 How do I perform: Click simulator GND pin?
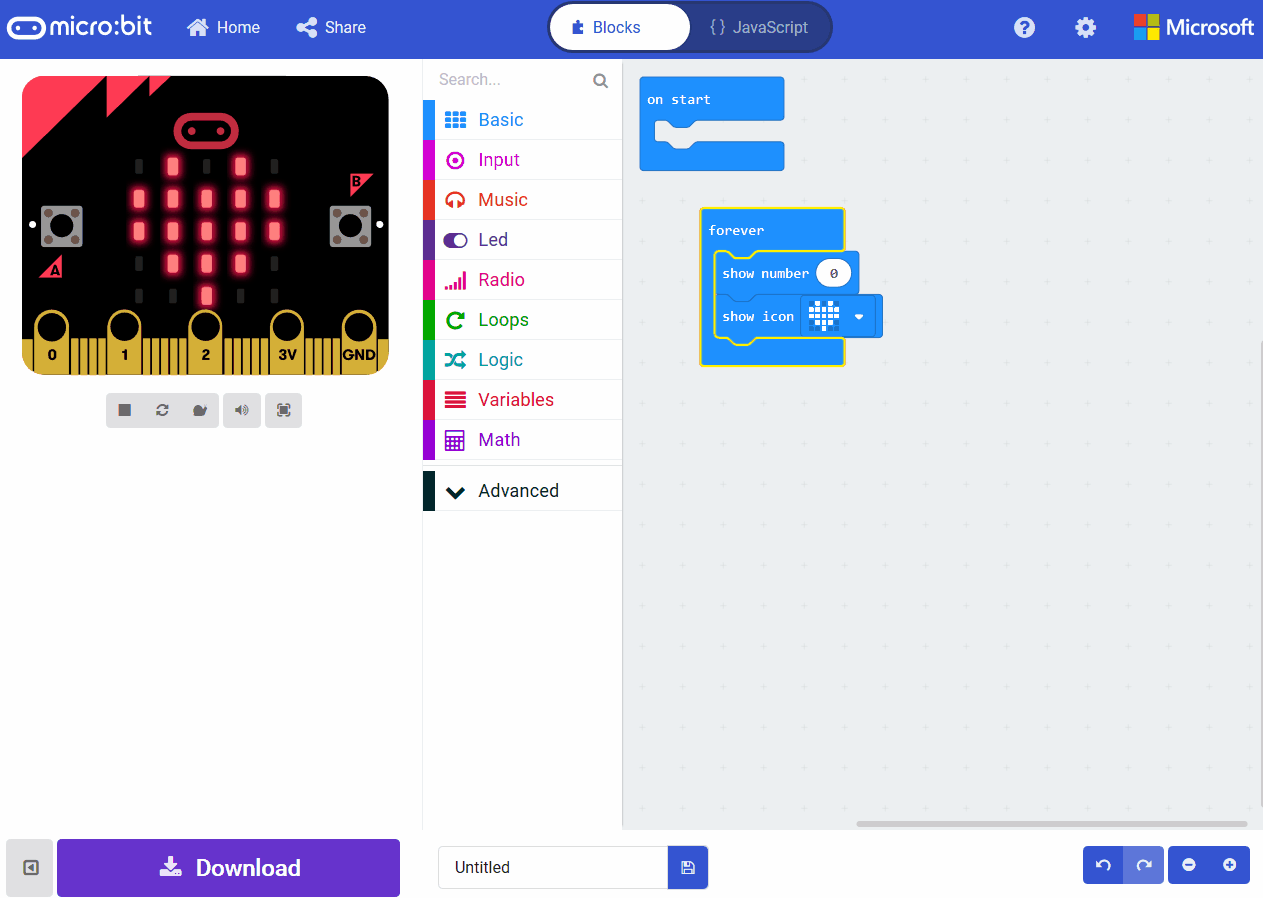point(359,342)
